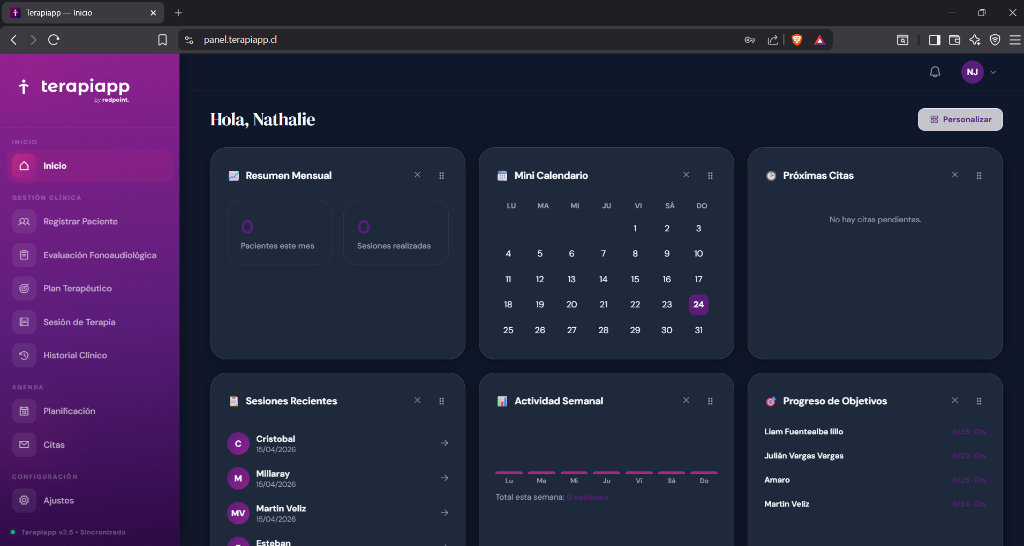Open Evaluación Fonoaudiológica section

tap(92, 255)
